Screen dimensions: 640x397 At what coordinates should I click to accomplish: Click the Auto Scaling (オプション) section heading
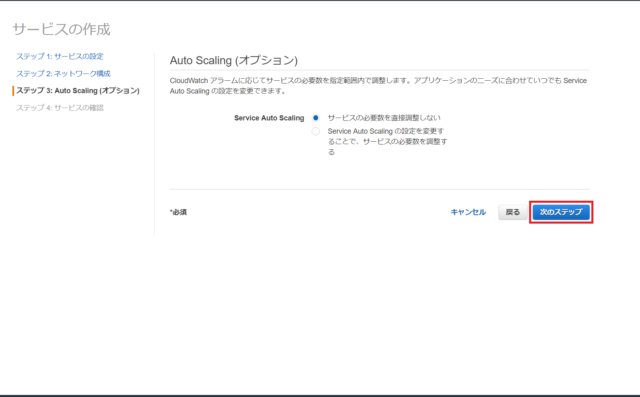click(x=234, y=60)
